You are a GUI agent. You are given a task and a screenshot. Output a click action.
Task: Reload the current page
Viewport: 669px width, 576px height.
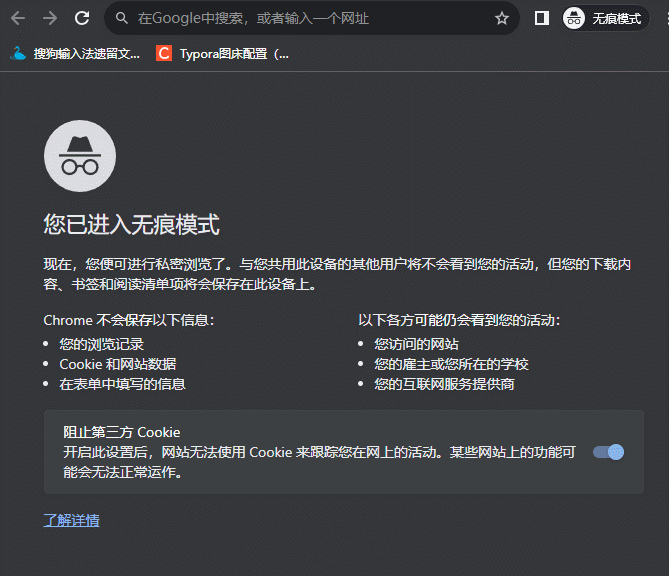(x=82, y=18)
